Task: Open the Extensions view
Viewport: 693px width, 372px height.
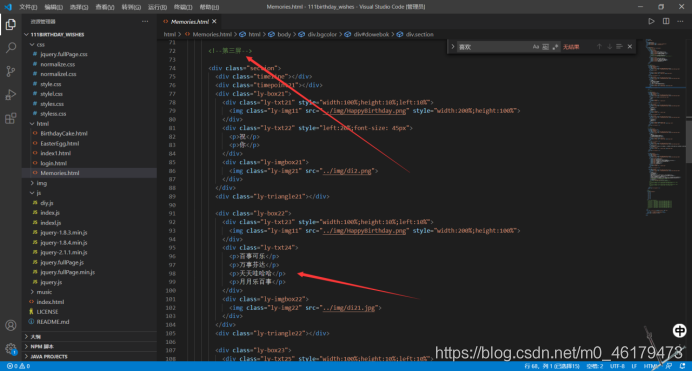Action: point(11,118)
